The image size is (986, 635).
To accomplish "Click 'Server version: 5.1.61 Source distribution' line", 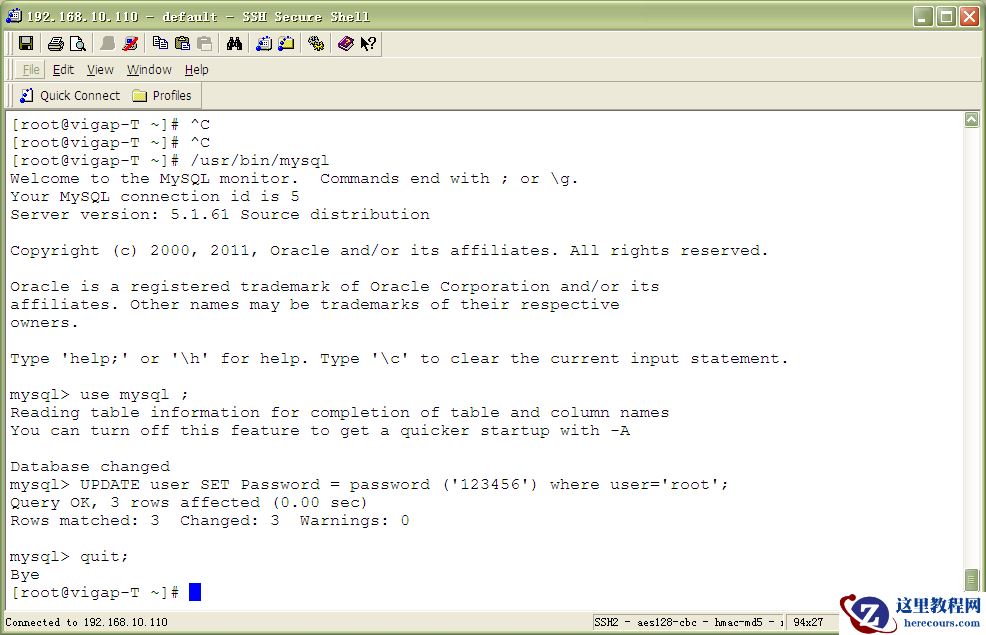I will [x=220, y=214].
